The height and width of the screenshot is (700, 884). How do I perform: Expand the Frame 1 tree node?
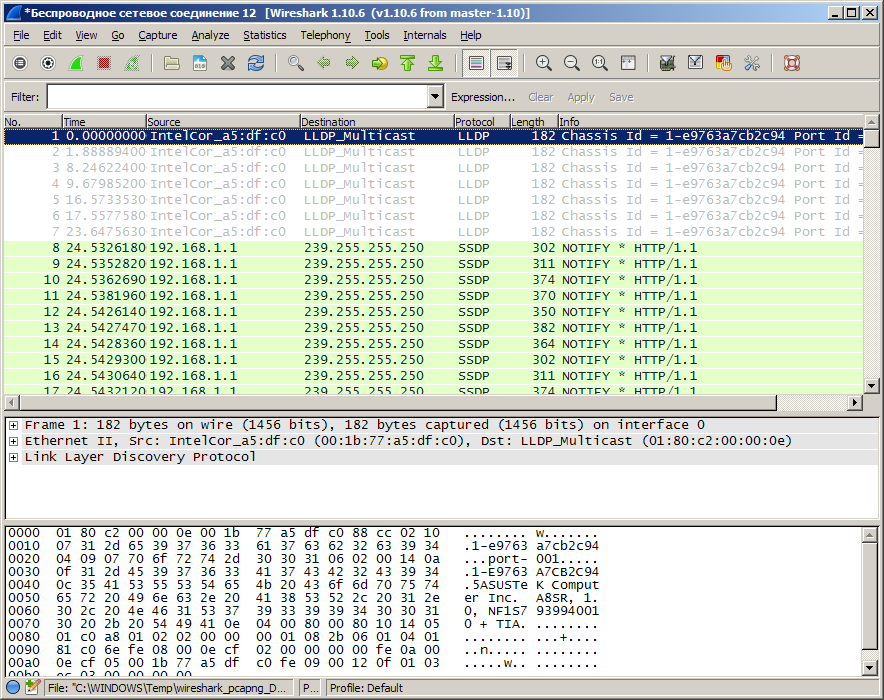[x=13, y=425]
